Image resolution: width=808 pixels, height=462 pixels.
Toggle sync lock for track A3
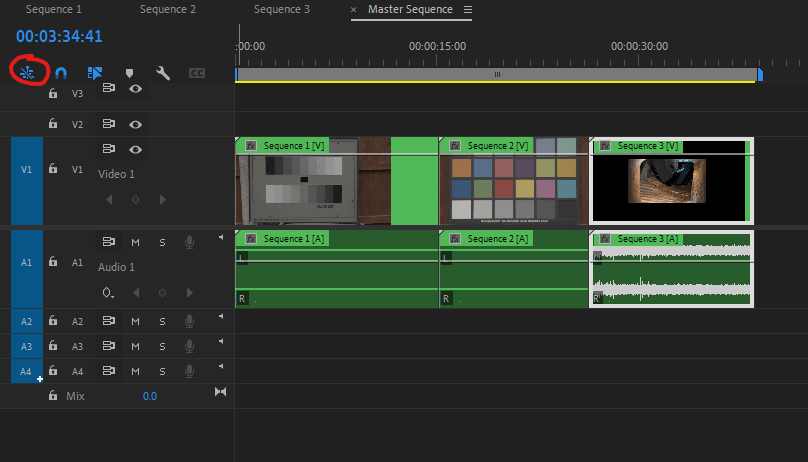(x=108, y=346)
